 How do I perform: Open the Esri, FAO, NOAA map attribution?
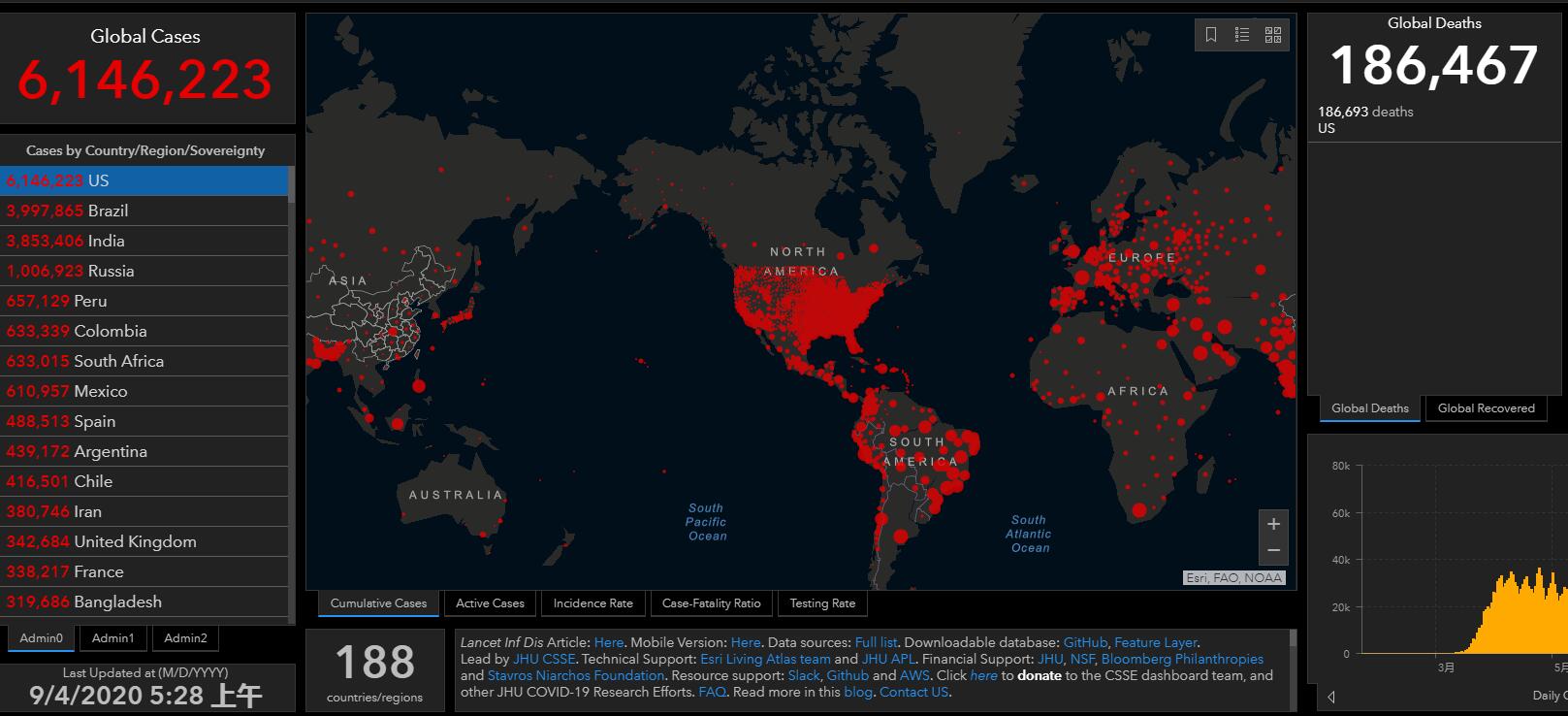pos(1234,577)
